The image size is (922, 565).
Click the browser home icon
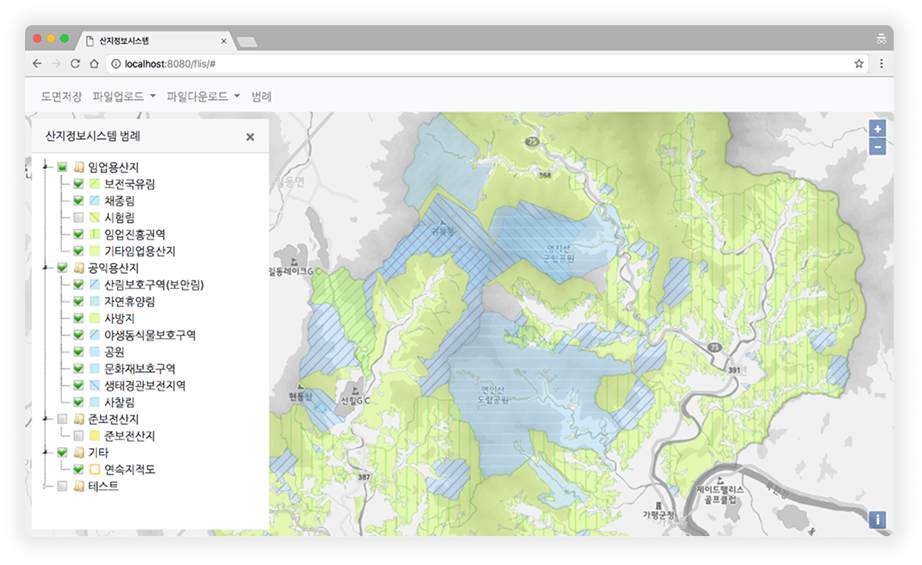pyautogui.click(x=94, y=63)
